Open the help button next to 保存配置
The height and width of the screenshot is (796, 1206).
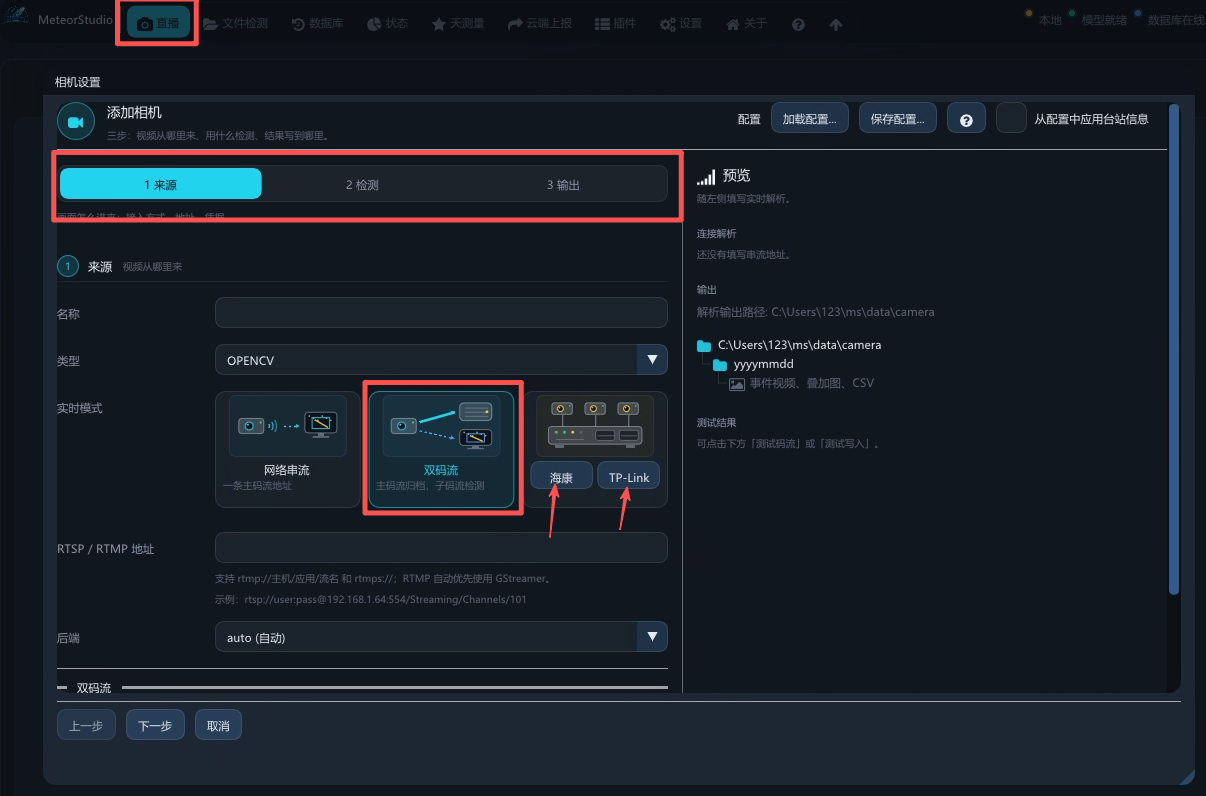coord(966,118)
